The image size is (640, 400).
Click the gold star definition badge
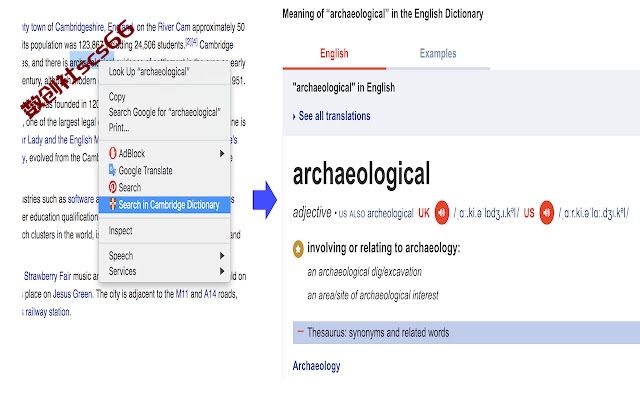click(298, 249)
